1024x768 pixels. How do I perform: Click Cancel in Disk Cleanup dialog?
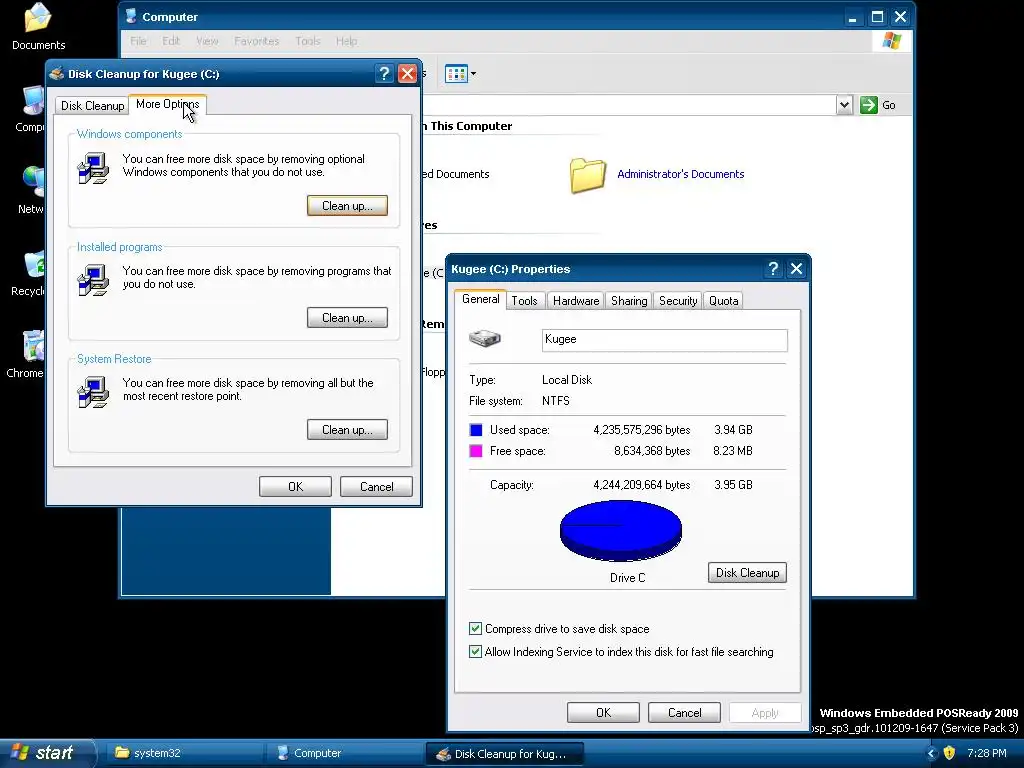click(x=376, y=487)
